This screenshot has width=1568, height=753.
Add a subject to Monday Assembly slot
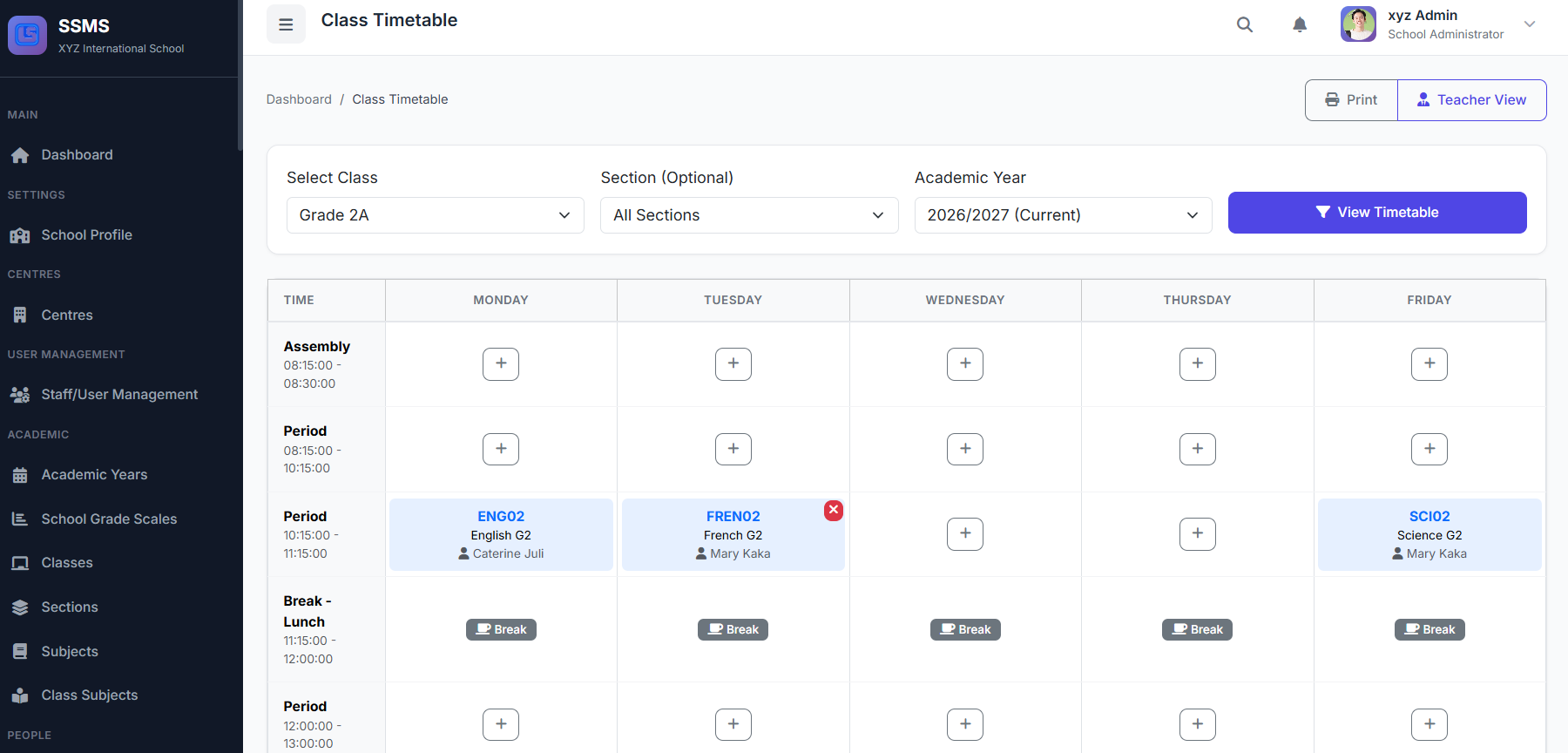501,363
